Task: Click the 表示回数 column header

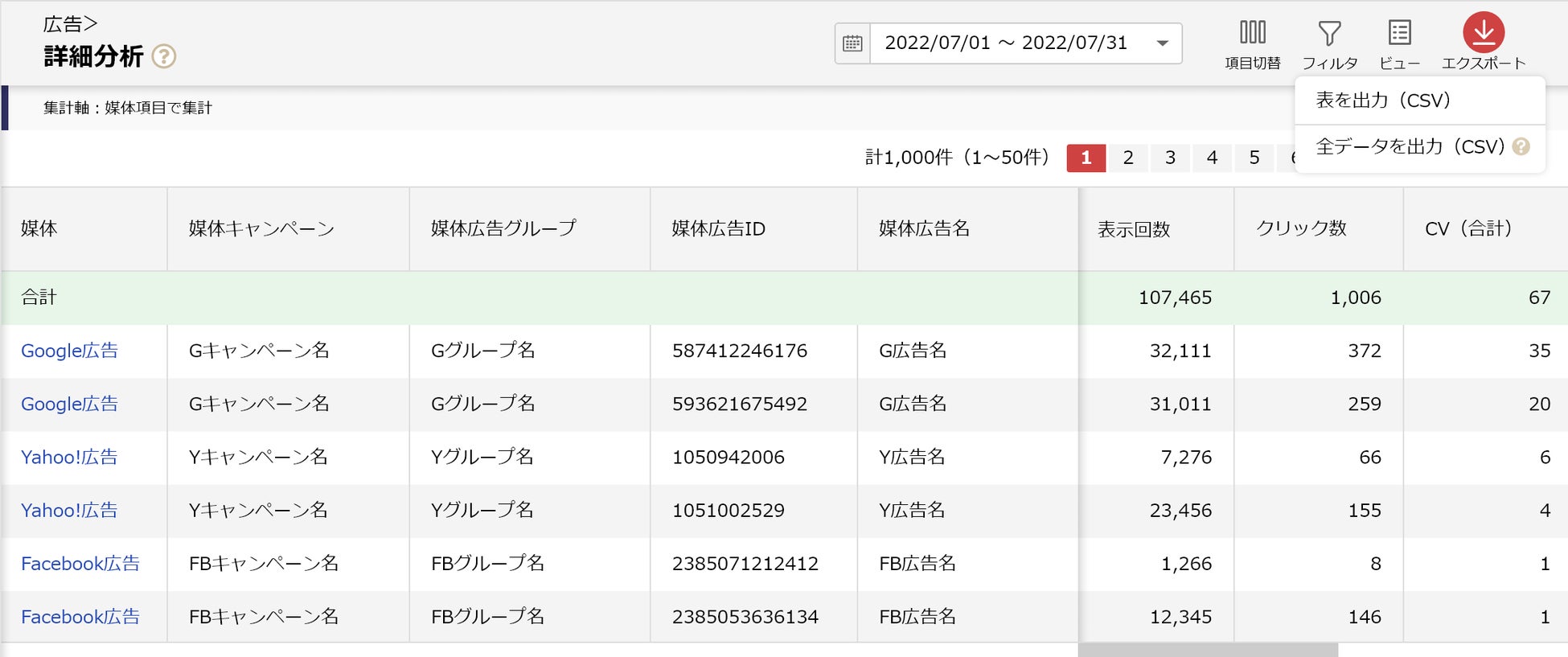Action: tap(1134, 230)
